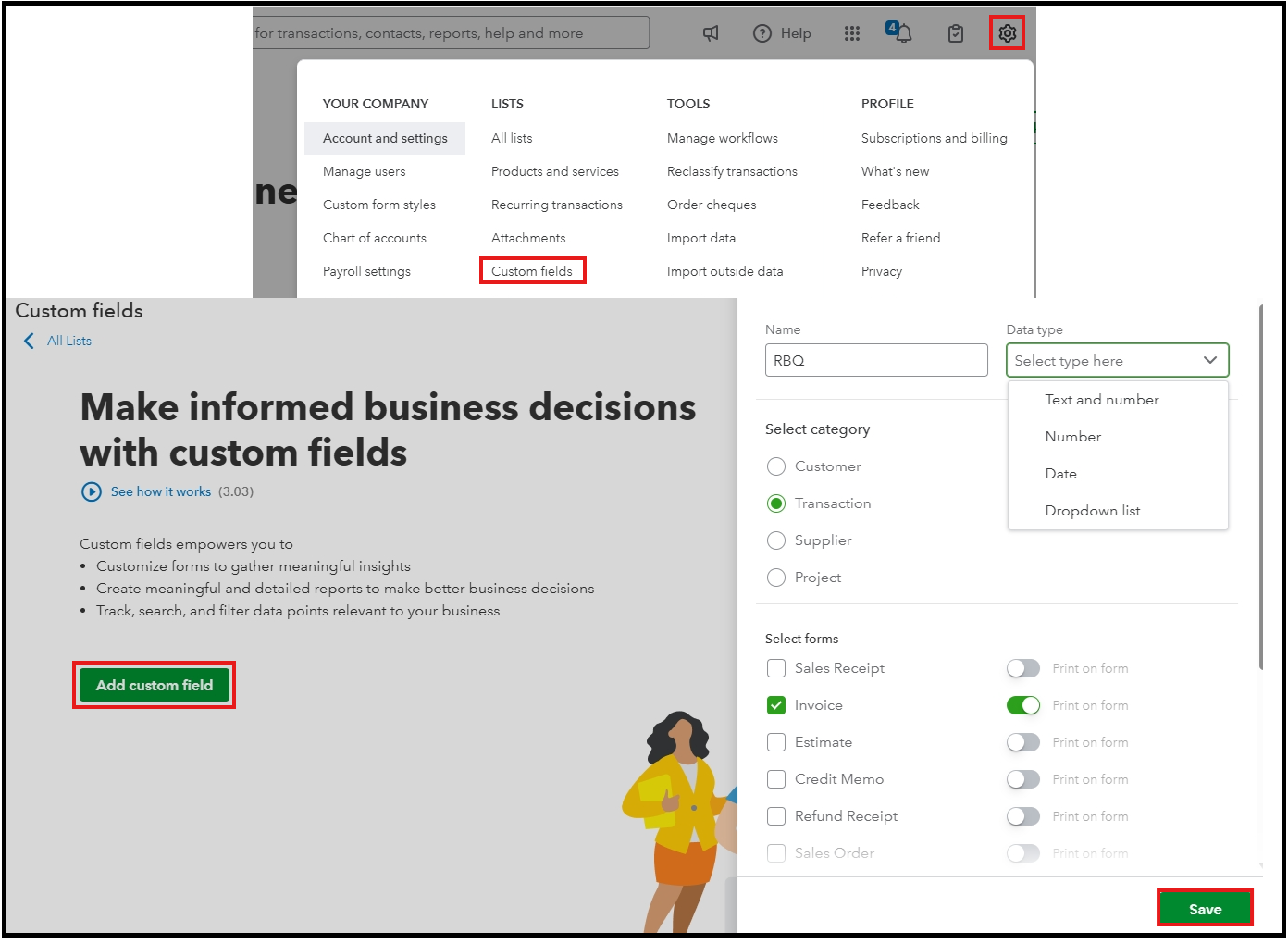Open Import data menu item
This screenshot has height=944, width=1288.
pos(701,238)
